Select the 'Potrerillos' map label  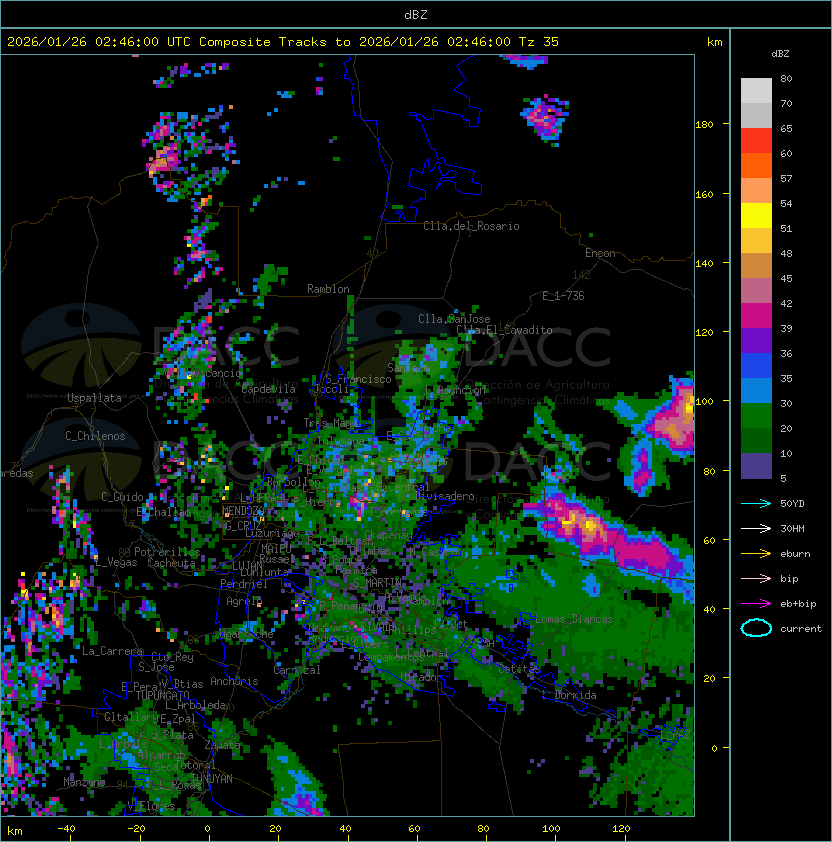(x=167, y=552)
